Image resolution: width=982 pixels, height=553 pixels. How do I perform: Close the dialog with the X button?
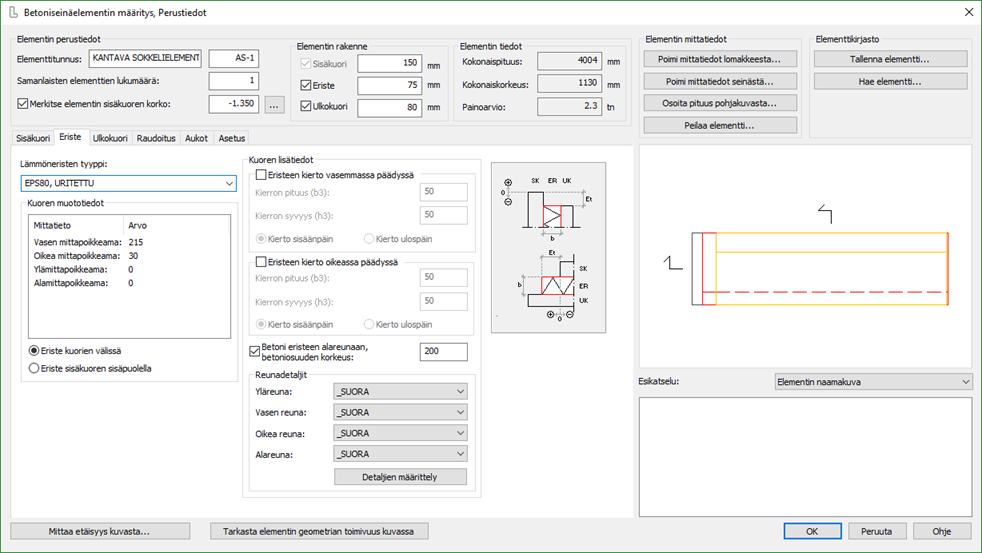pos(966,12)
